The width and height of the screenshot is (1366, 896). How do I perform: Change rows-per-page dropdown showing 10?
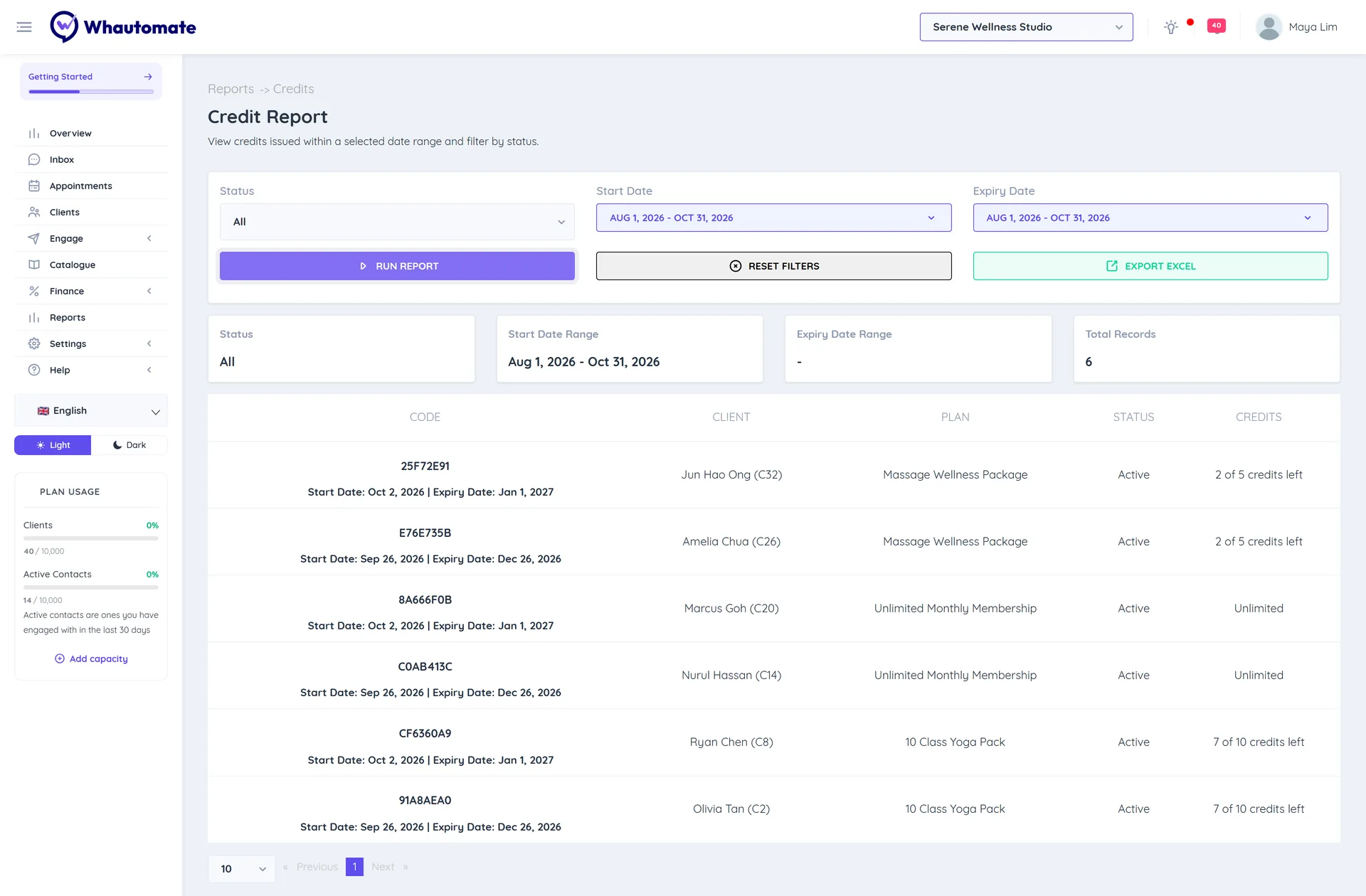point(241,869)
